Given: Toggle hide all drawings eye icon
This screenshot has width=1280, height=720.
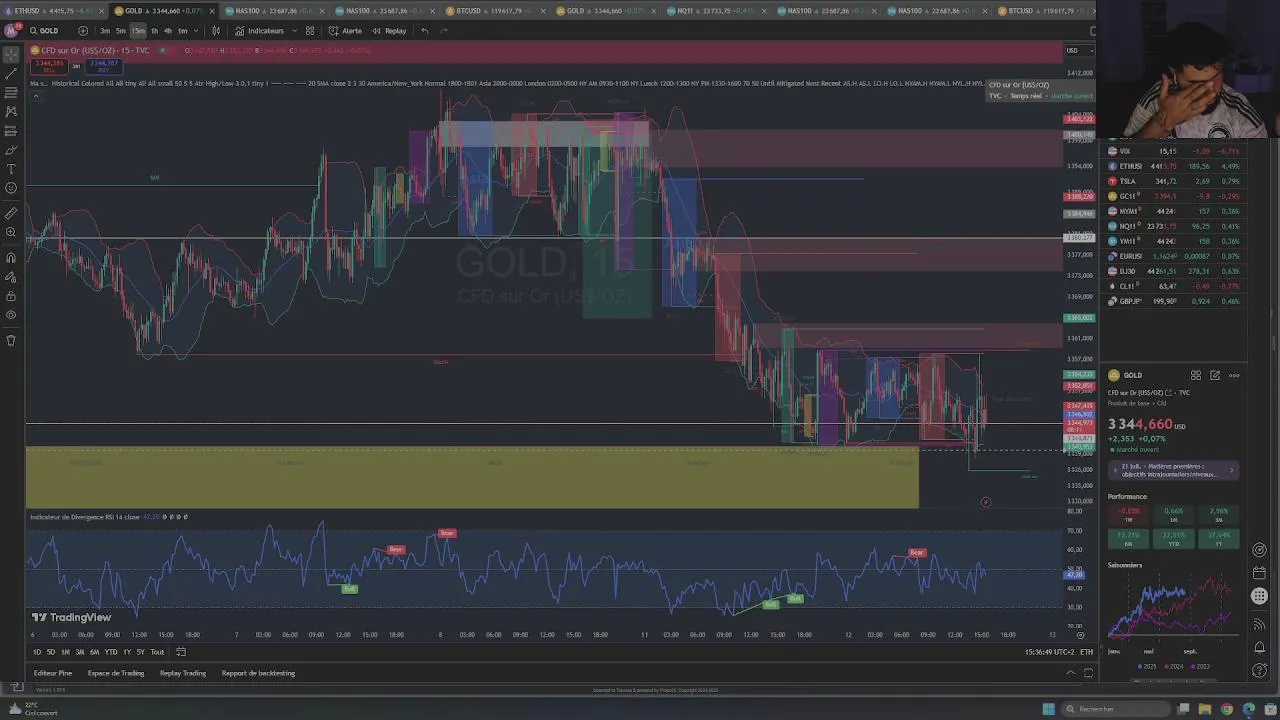Looking at the screenshot, I should (11, 315).
